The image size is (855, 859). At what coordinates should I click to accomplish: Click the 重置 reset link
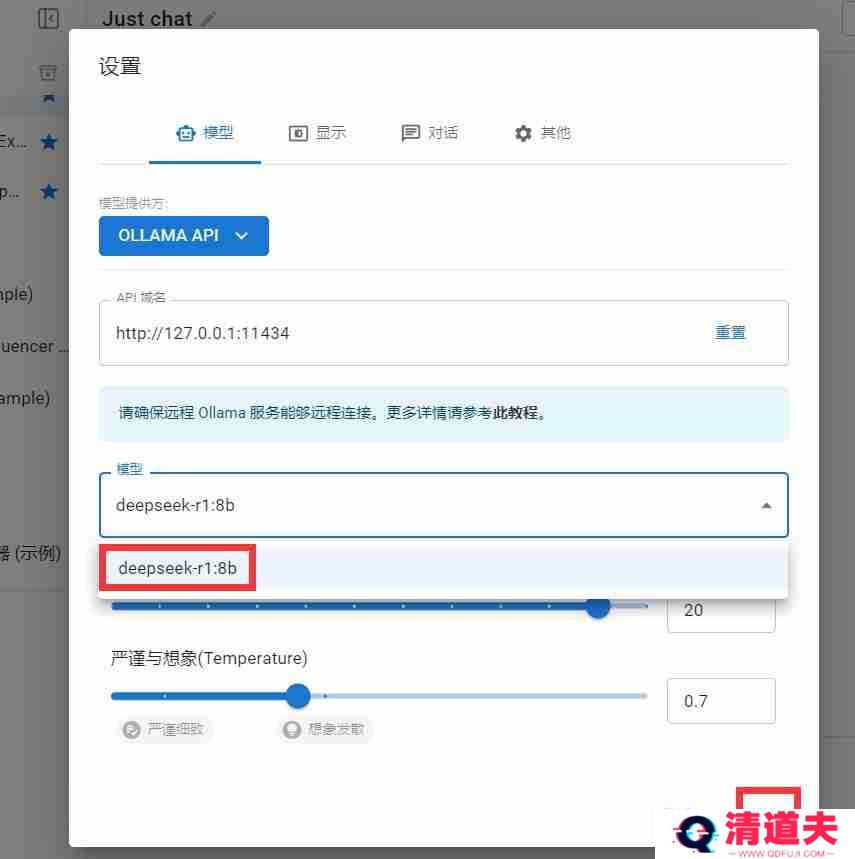point(730,333)
